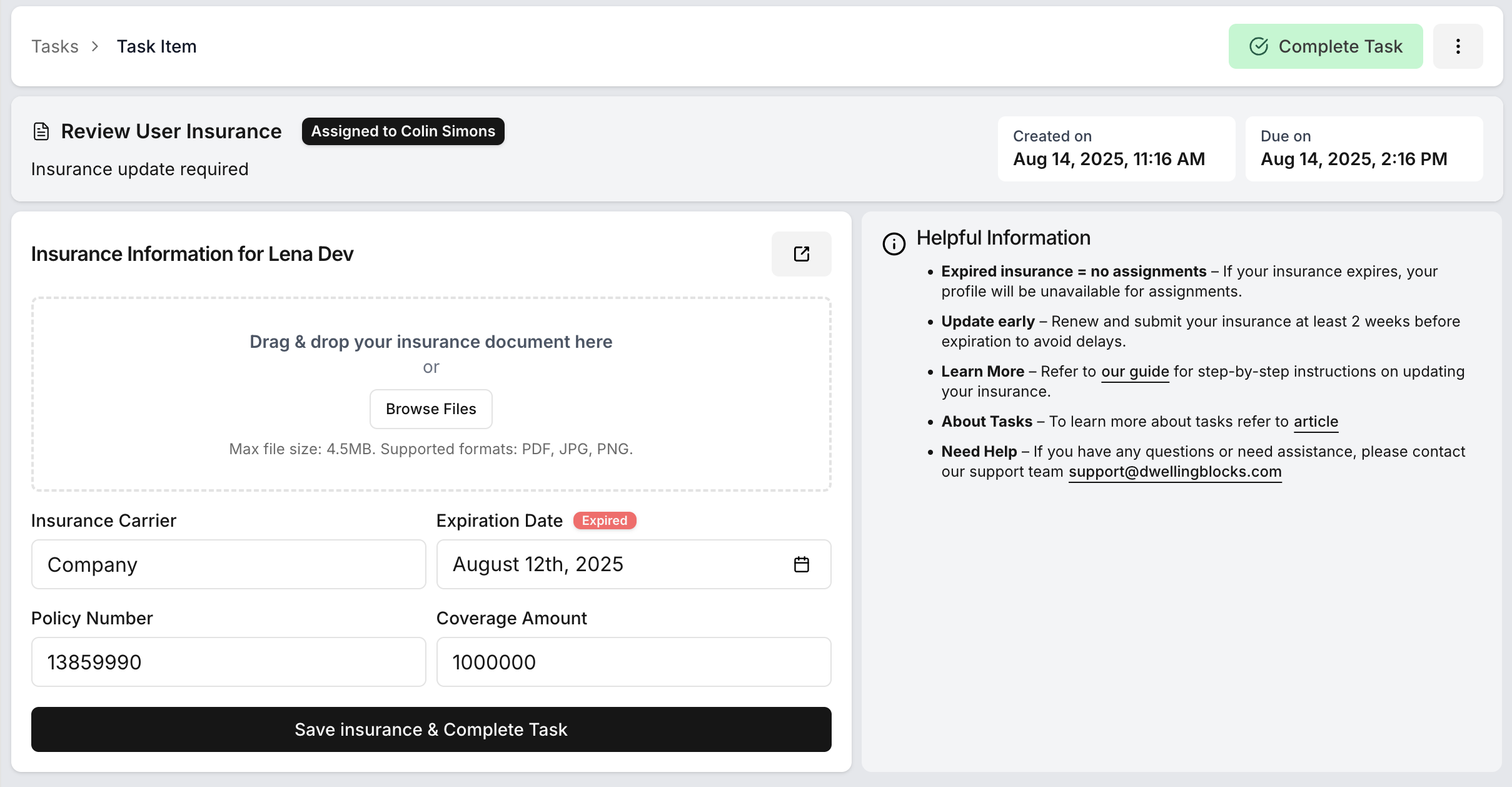Open the expiration date calendar icon
Image resolution: width=1512 pixels, height=787 pixels.
point(801,564)
